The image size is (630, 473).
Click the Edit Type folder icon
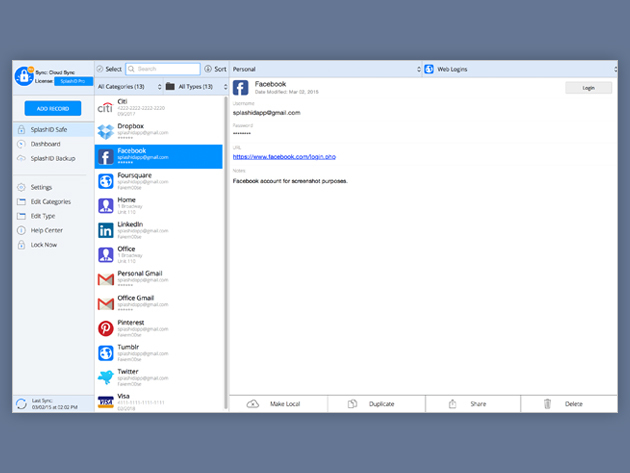pos(21,216)
